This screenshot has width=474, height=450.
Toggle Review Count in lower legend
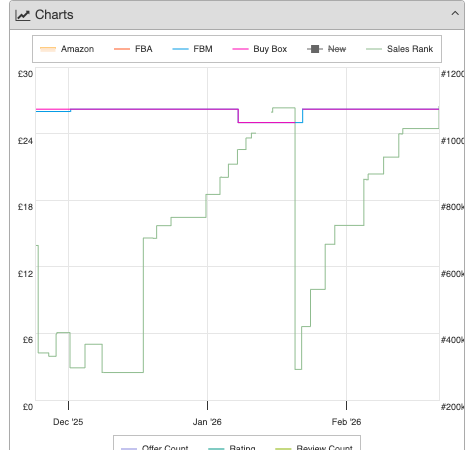coord(314,447)
